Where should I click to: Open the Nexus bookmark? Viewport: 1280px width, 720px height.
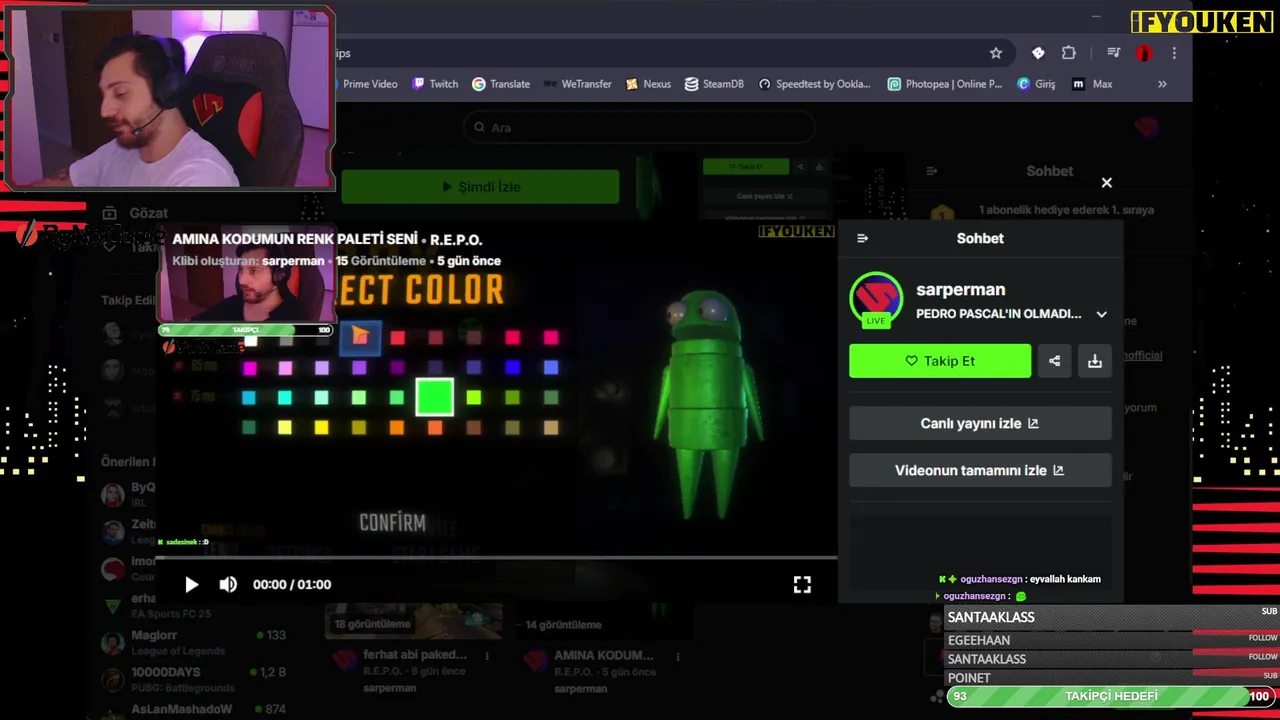click(648, 84)
